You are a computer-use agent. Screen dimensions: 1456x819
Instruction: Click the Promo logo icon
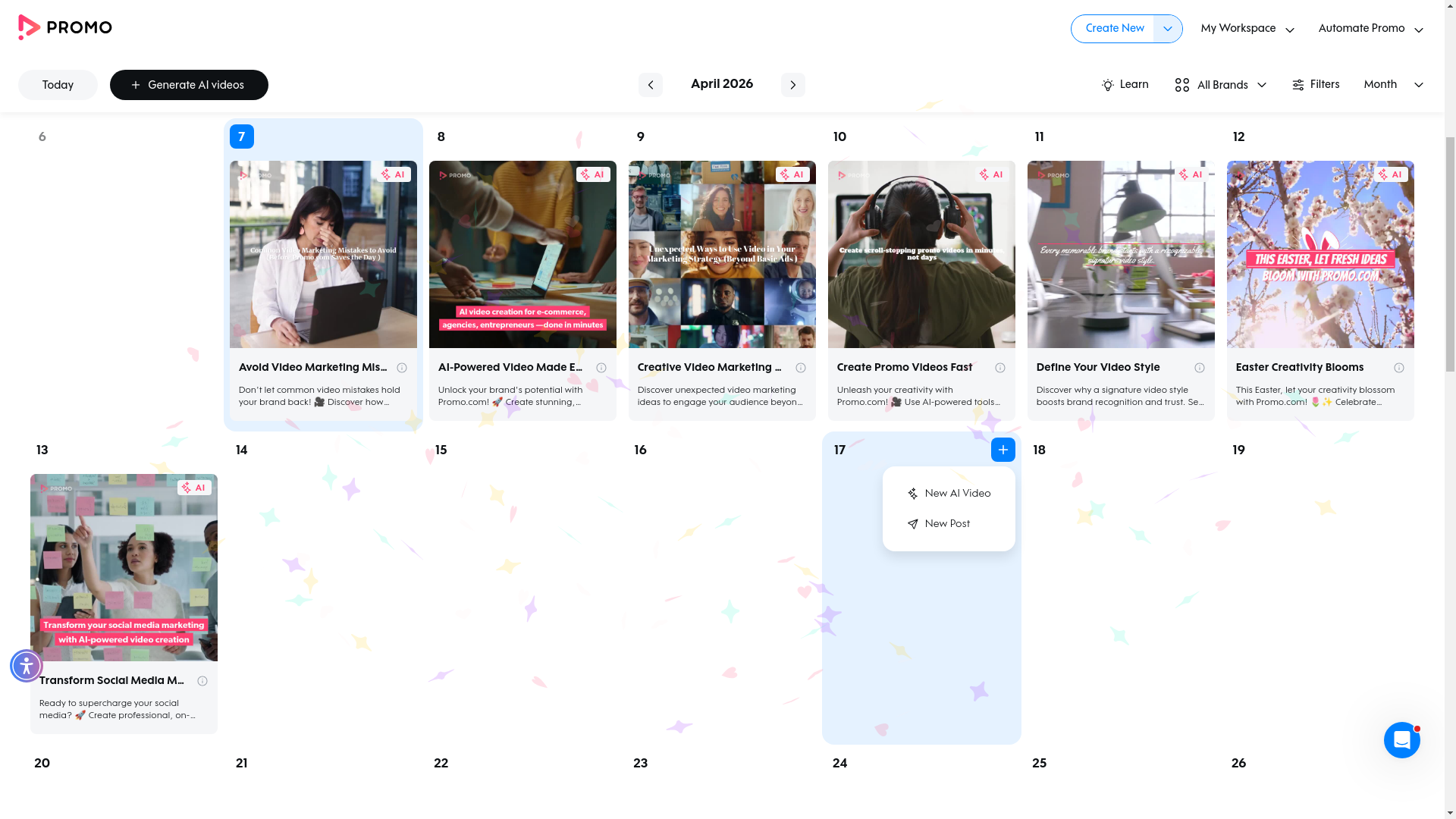pyautogui.click(x=27, y=27)
